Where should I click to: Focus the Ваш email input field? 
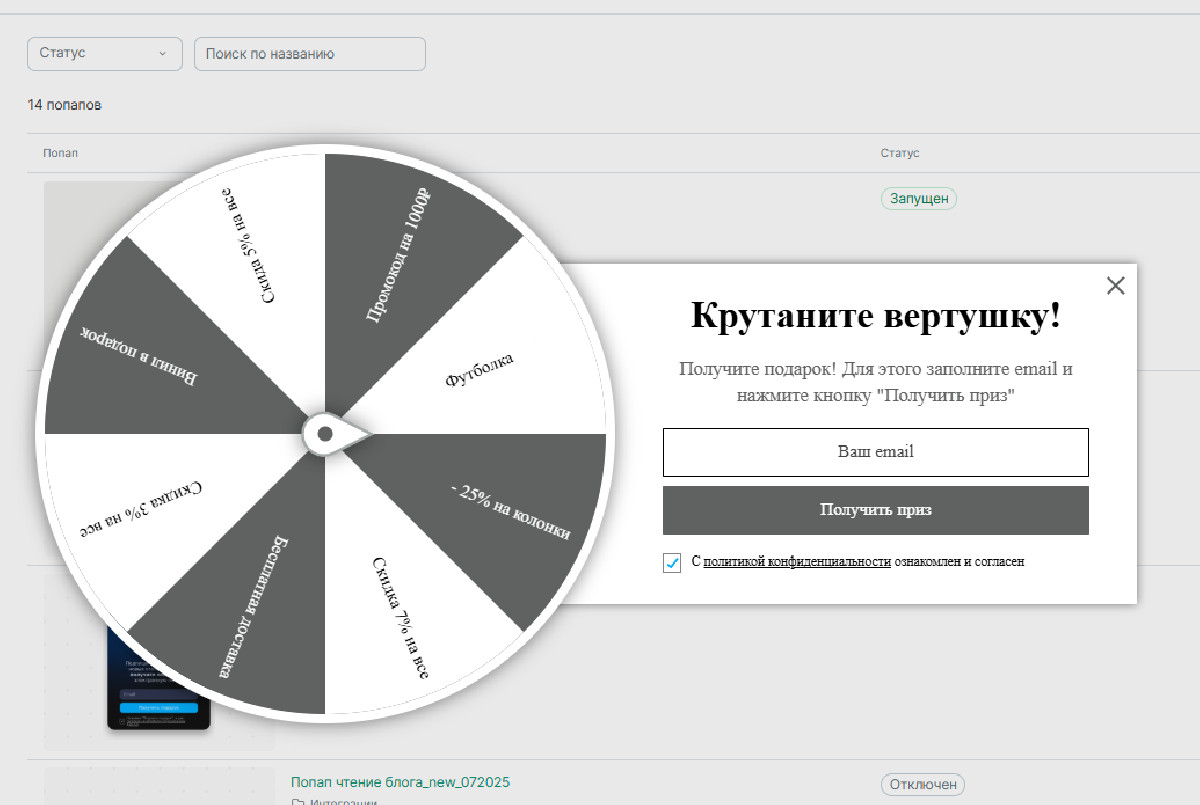(875, 452)
